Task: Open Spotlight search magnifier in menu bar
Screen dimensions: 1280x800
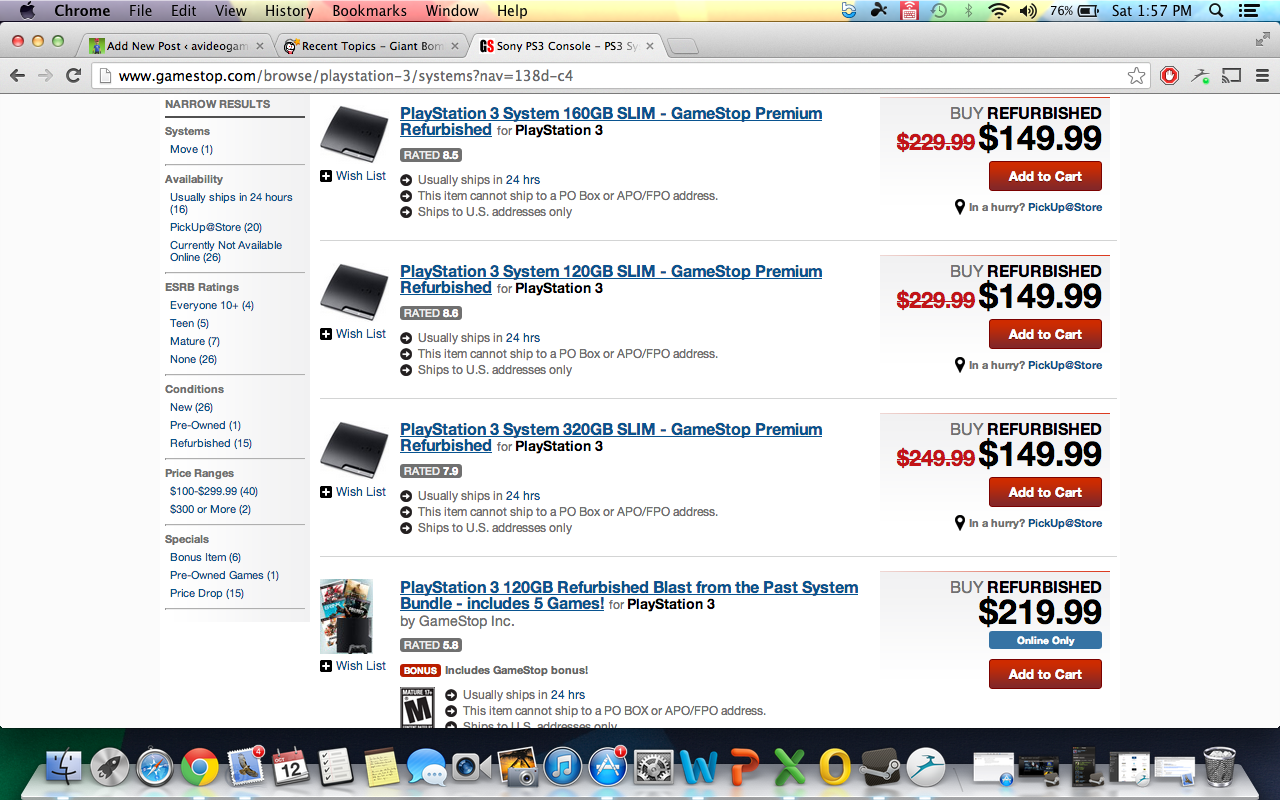Action: 1216,11
